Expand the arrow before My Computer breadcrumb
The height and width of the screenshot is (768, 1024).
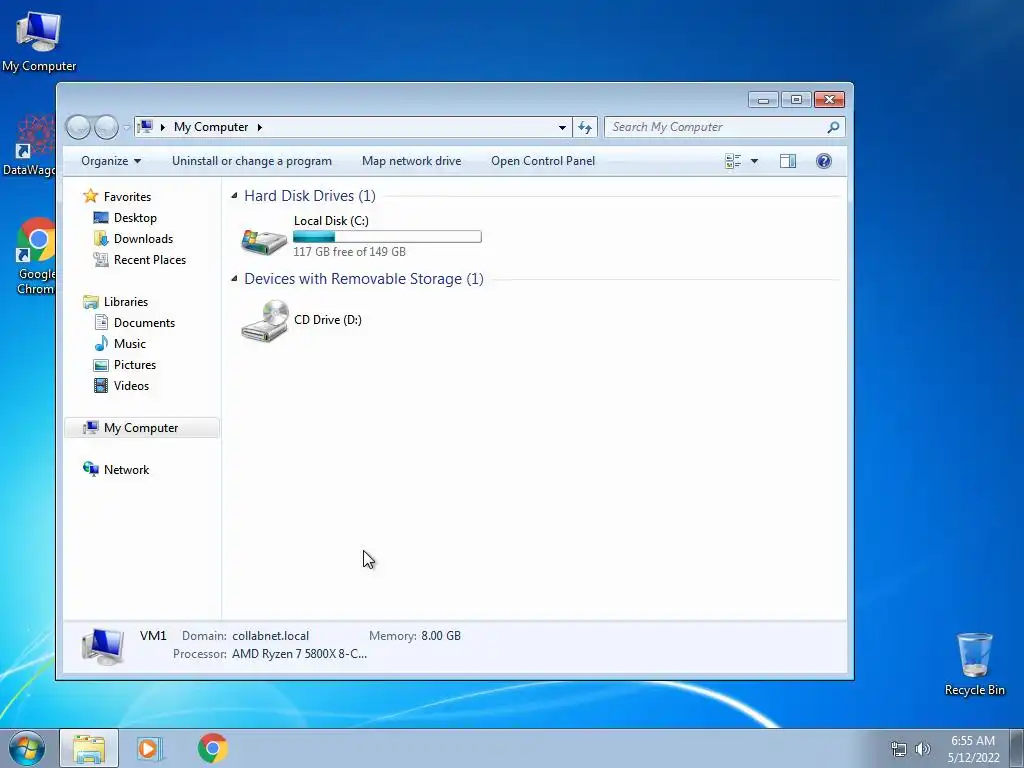[163, 127]
